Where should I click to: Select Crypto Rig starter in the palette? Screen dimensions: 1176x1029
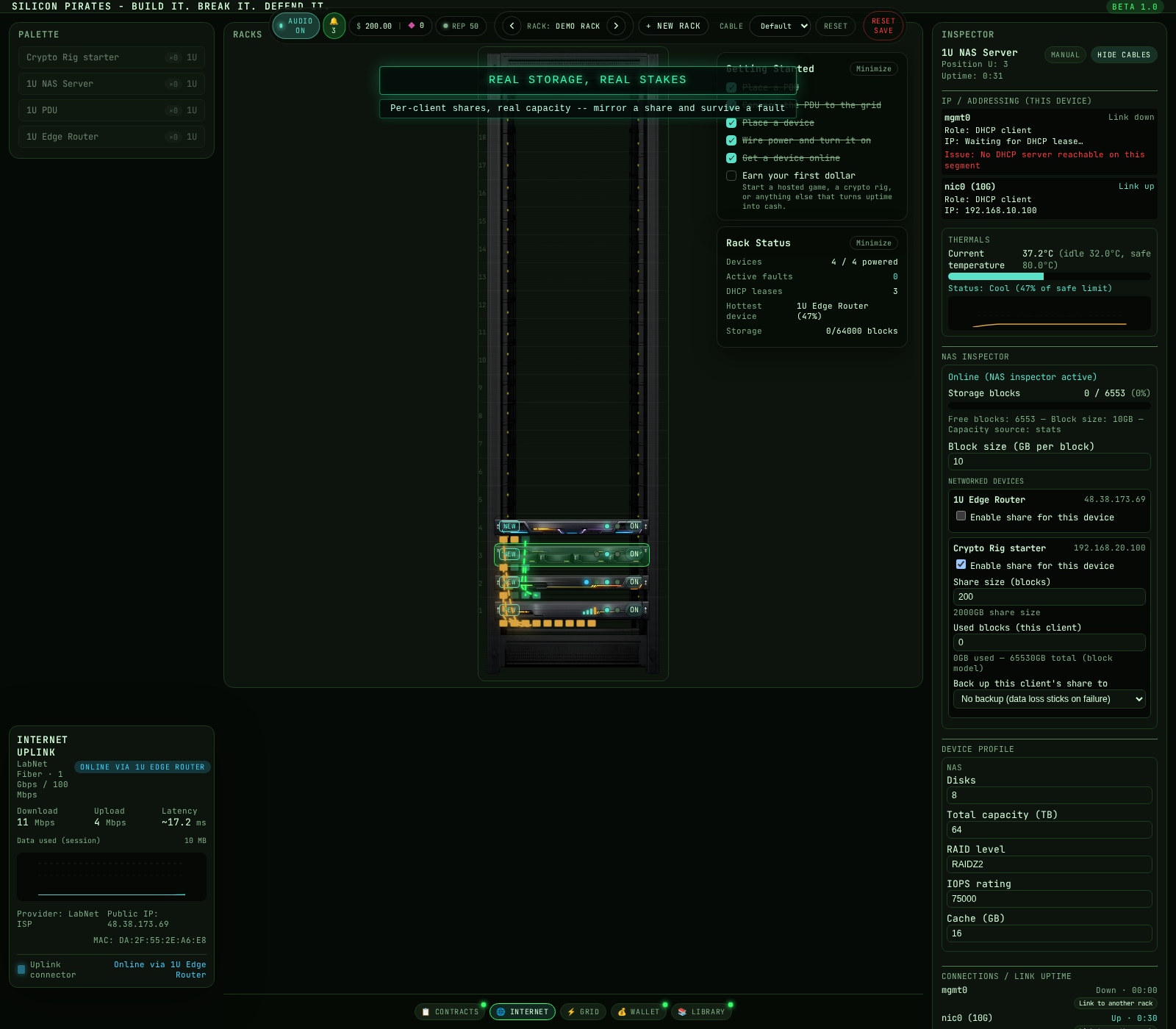112,57
